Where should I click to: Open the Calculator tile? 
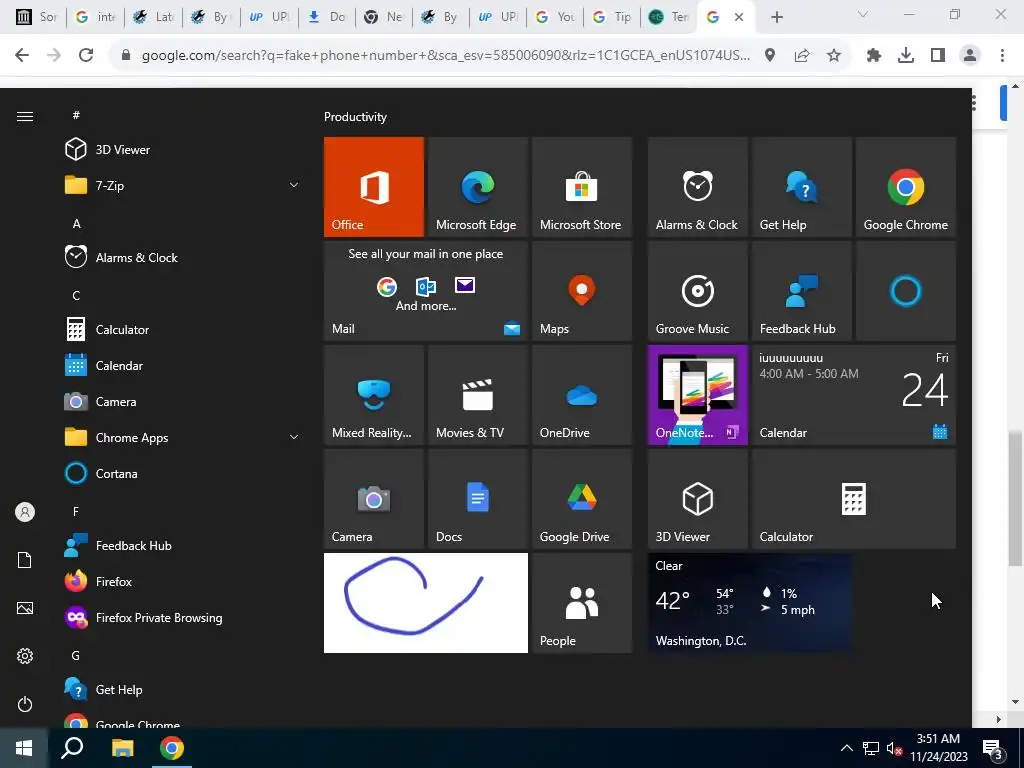[x=854, y=499]
